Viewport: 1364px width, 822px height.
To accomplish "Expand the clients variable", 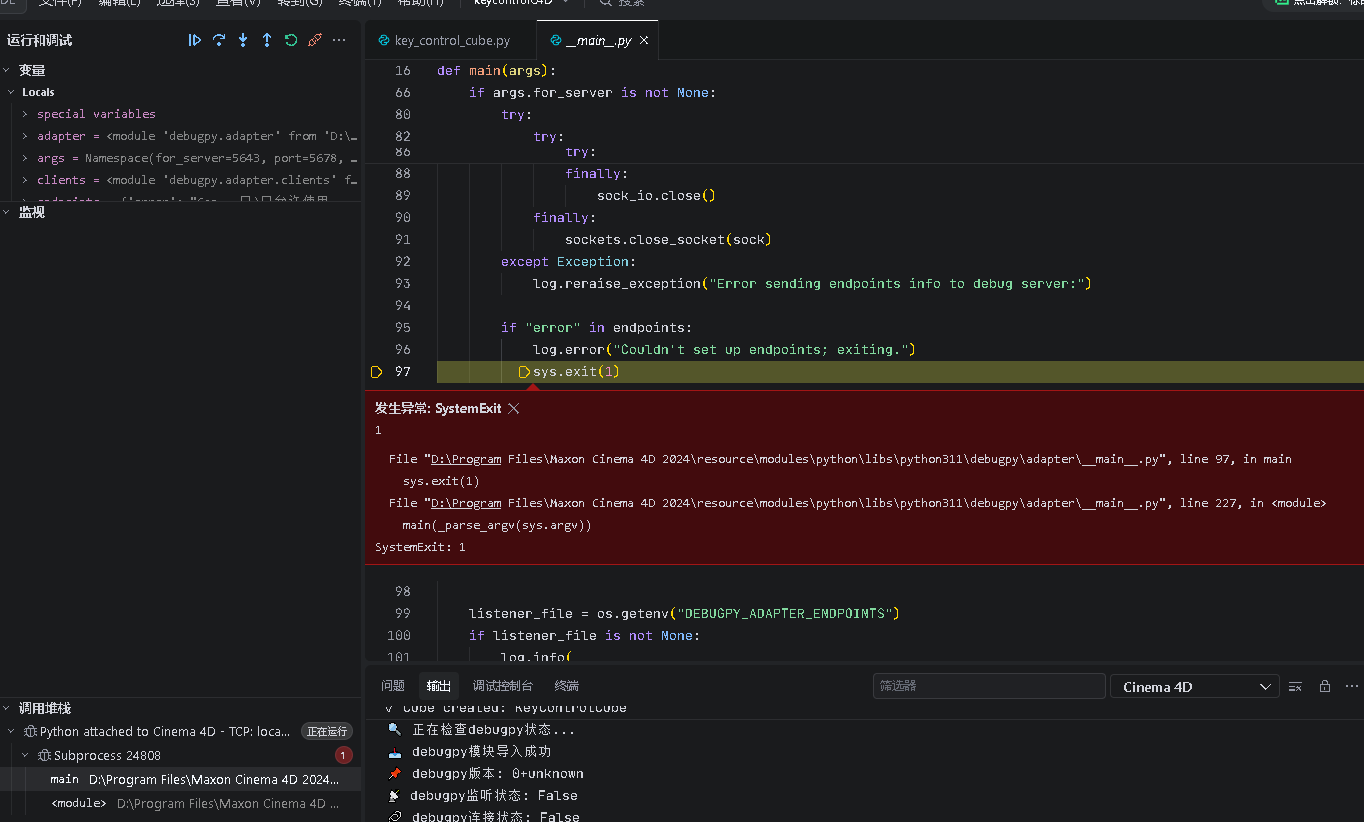I will click(x=24, y=180).
